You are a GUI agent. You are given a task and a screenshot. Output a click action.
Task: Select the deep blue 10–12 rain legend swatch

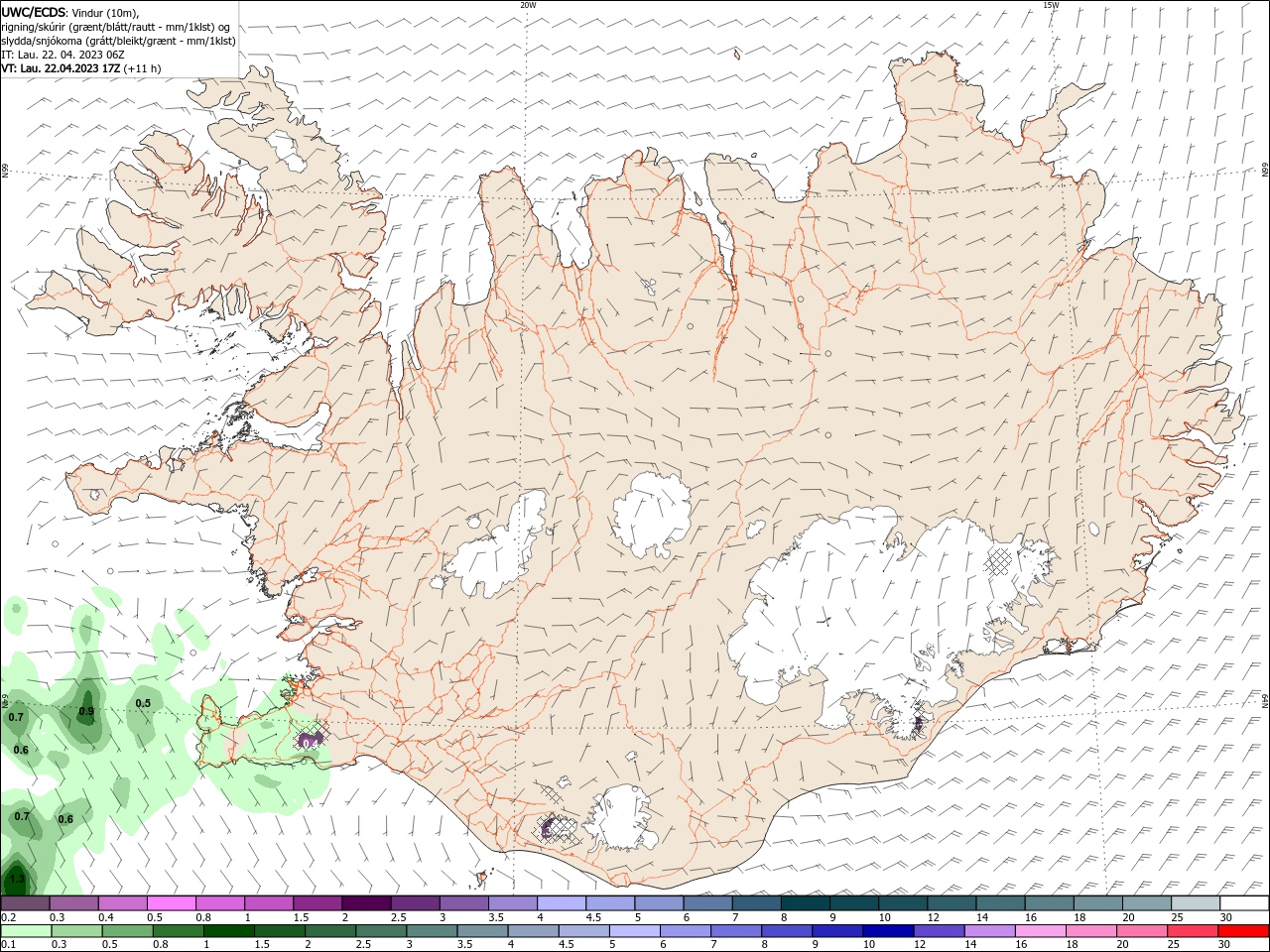point(888,931)
